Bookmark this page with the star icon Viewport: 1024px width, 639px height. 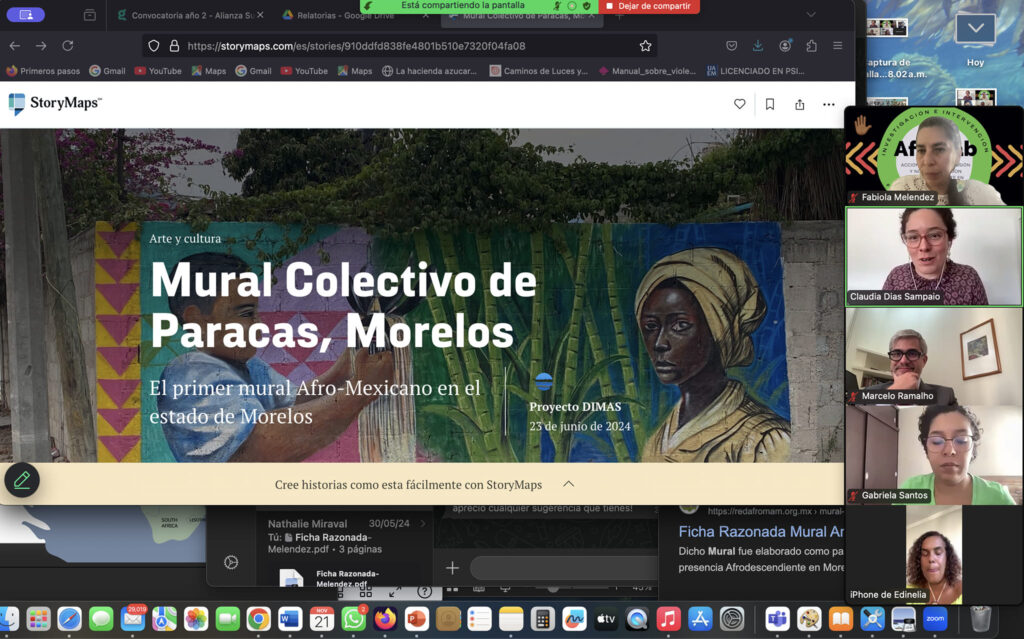click(645, 46)
